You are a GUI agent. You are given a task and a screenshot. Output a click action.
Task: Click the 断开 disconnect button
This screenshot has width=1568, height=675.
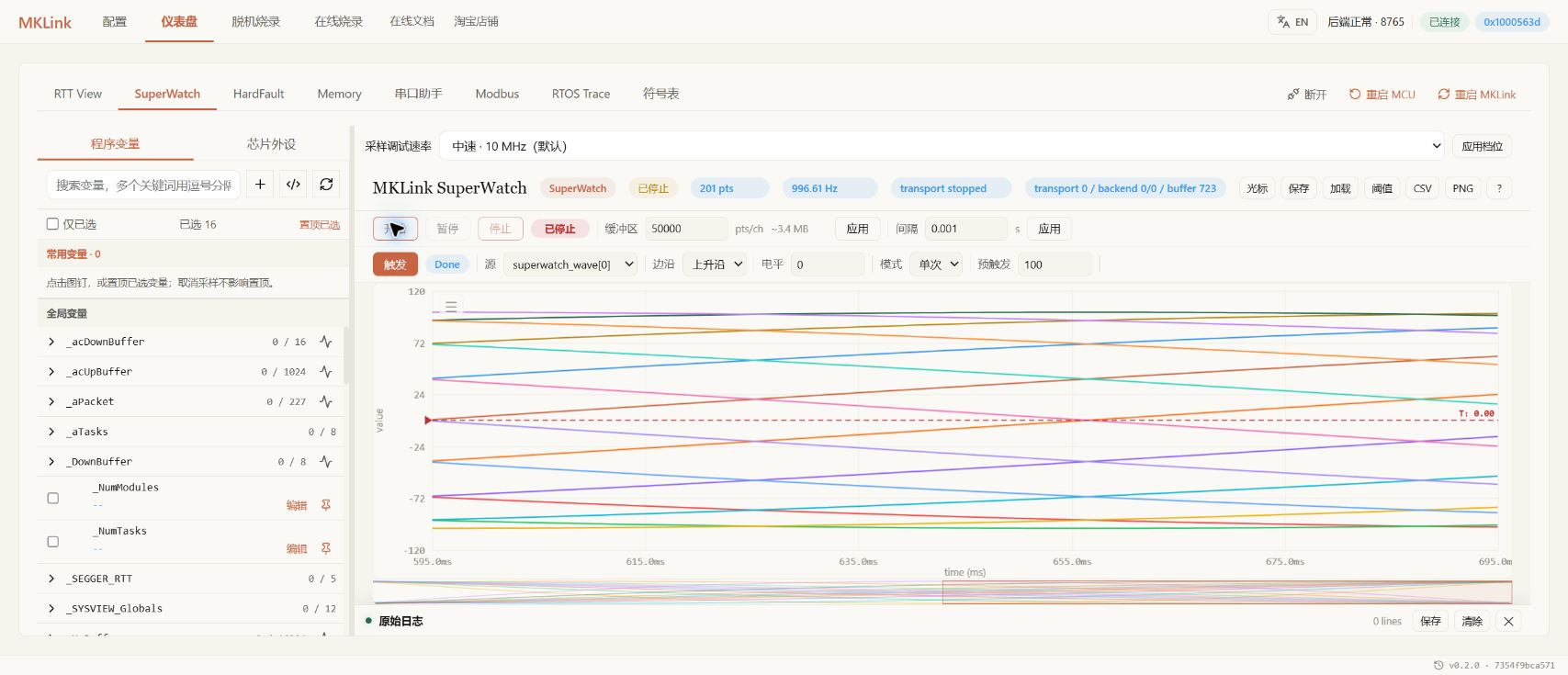1307,95
